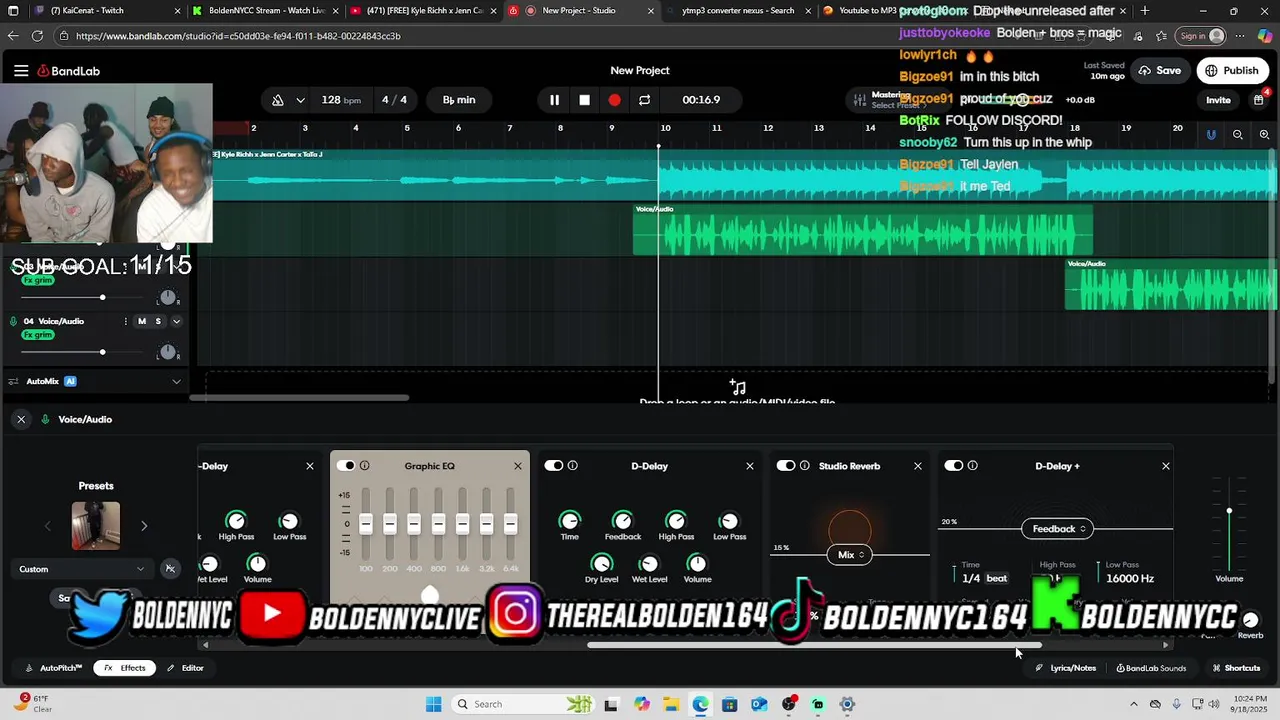Open the 128 bpm tempo setting
This screenshot has width=1280, height=720.
coord(341,100)
